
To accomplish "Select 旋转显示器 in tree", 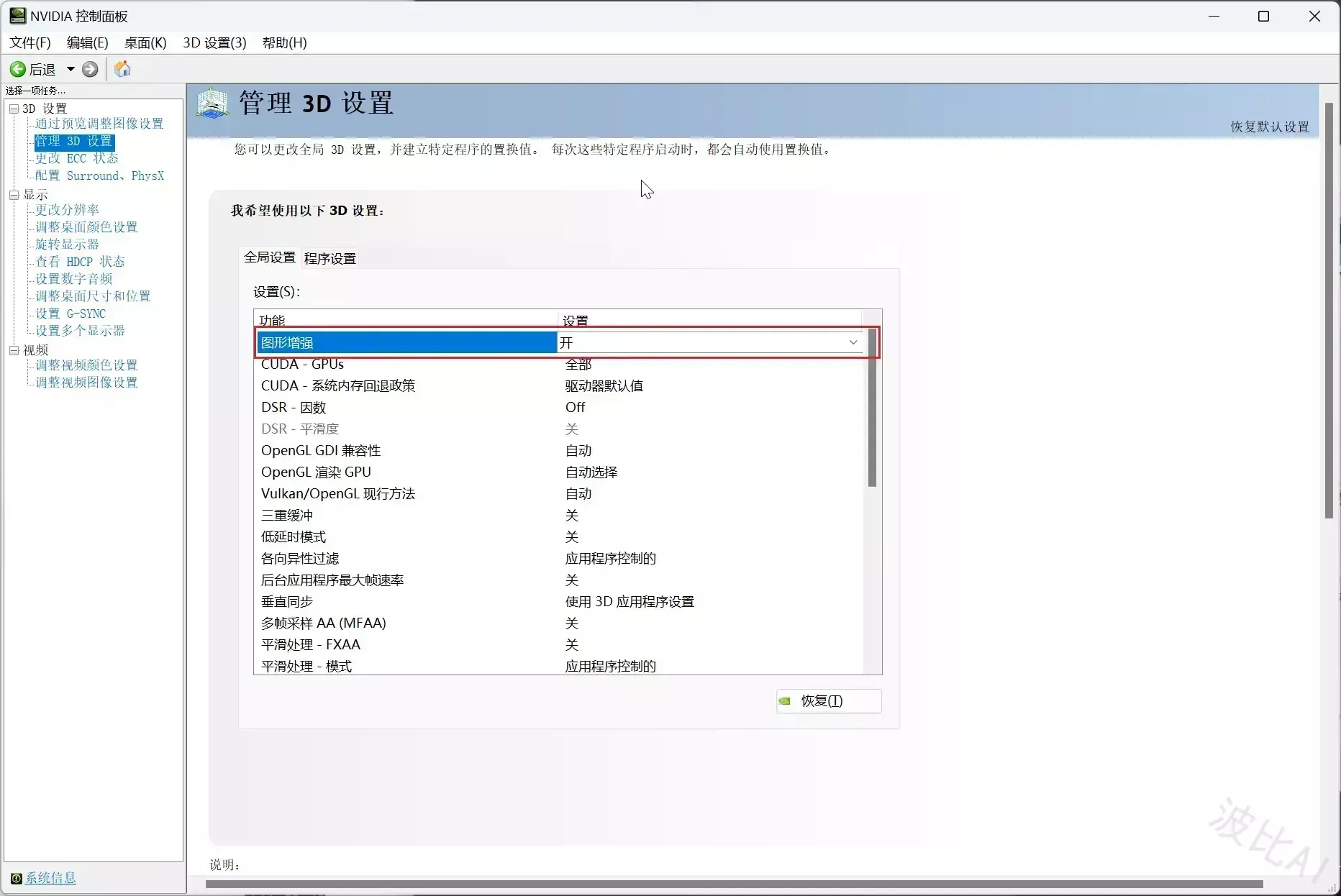I will click(x=68, y=244).
